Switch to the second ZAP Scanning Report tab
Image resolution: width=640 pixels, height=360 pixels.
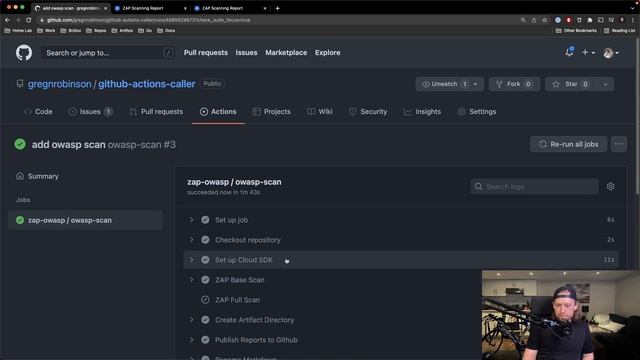click(230, 8)
